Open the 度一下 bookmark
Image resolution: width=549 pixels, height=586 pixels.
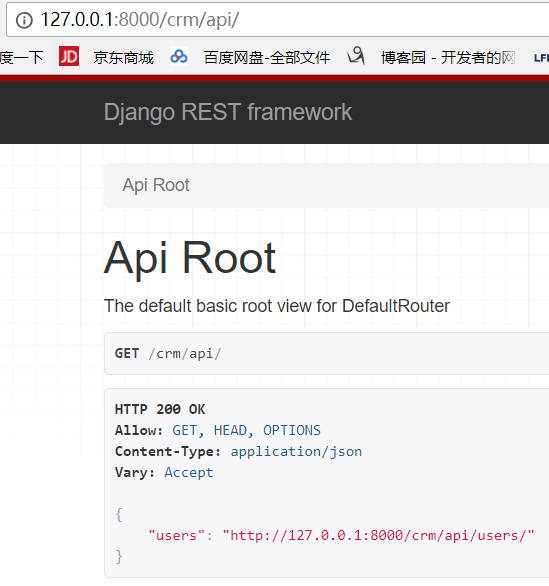22,58
